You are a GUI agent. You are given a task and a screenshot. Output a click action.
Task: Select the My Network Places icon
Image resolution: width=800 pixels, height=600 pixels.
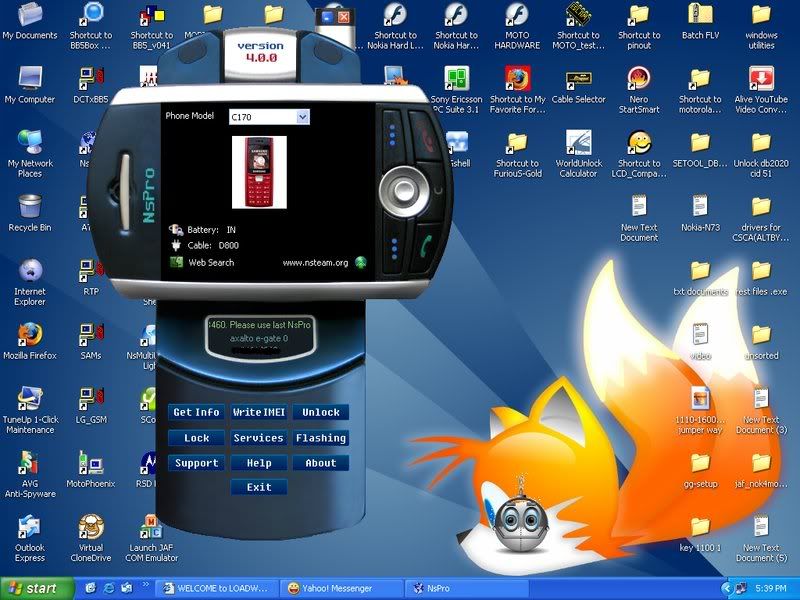[x=30, y=154]
